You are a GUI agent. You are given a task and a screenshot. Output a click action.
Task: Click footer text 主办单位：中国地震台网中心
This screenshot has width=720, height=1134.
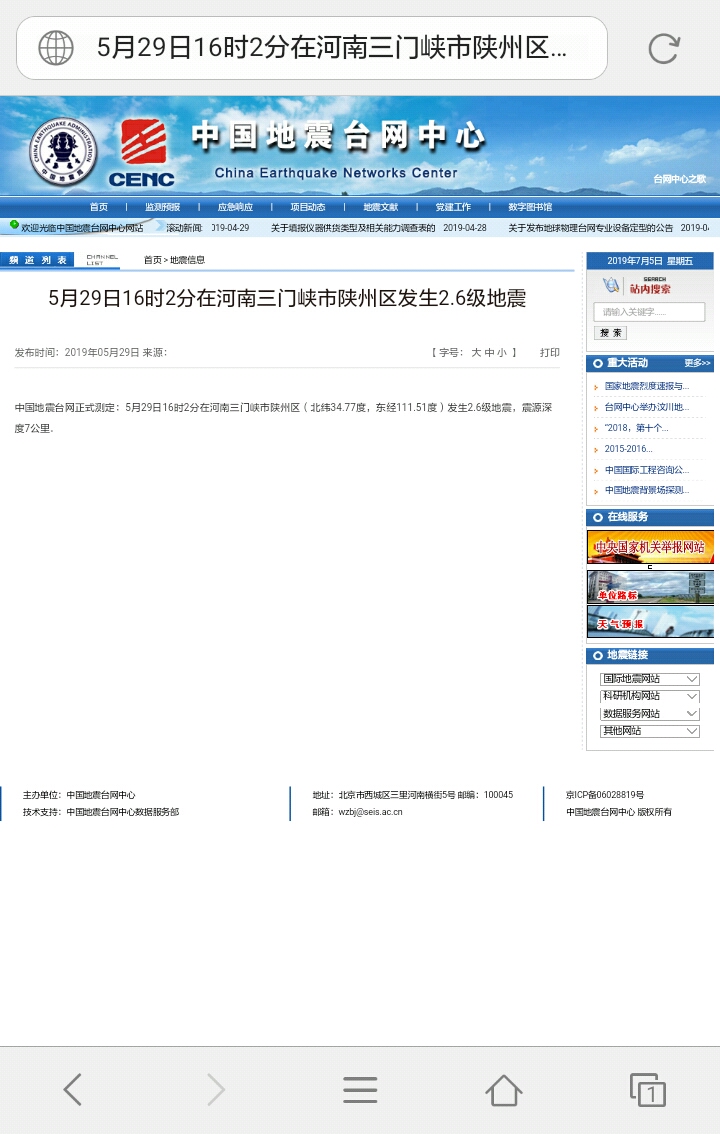(x=79, y=795)
